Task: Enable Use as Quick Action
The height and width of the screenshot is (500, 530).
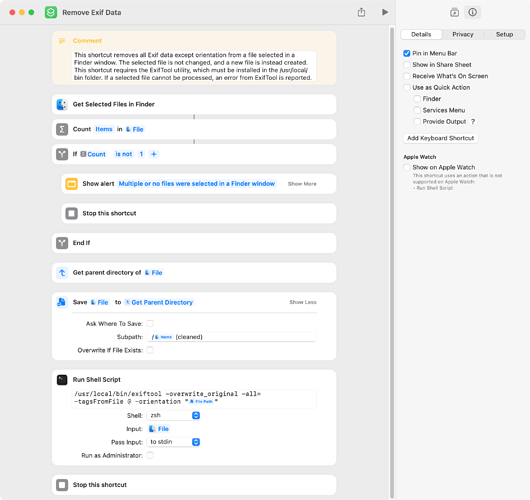Action: pos(407,88)
